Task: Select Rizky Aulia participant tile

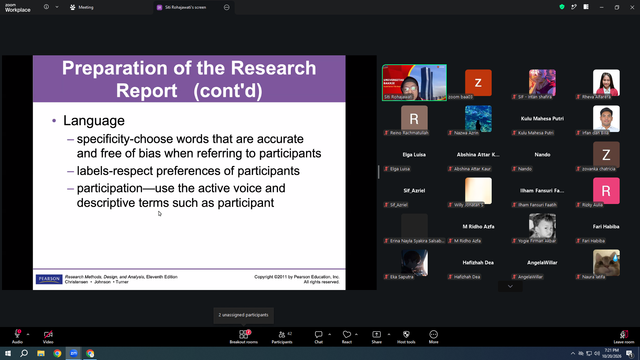Action: [607, 191]
